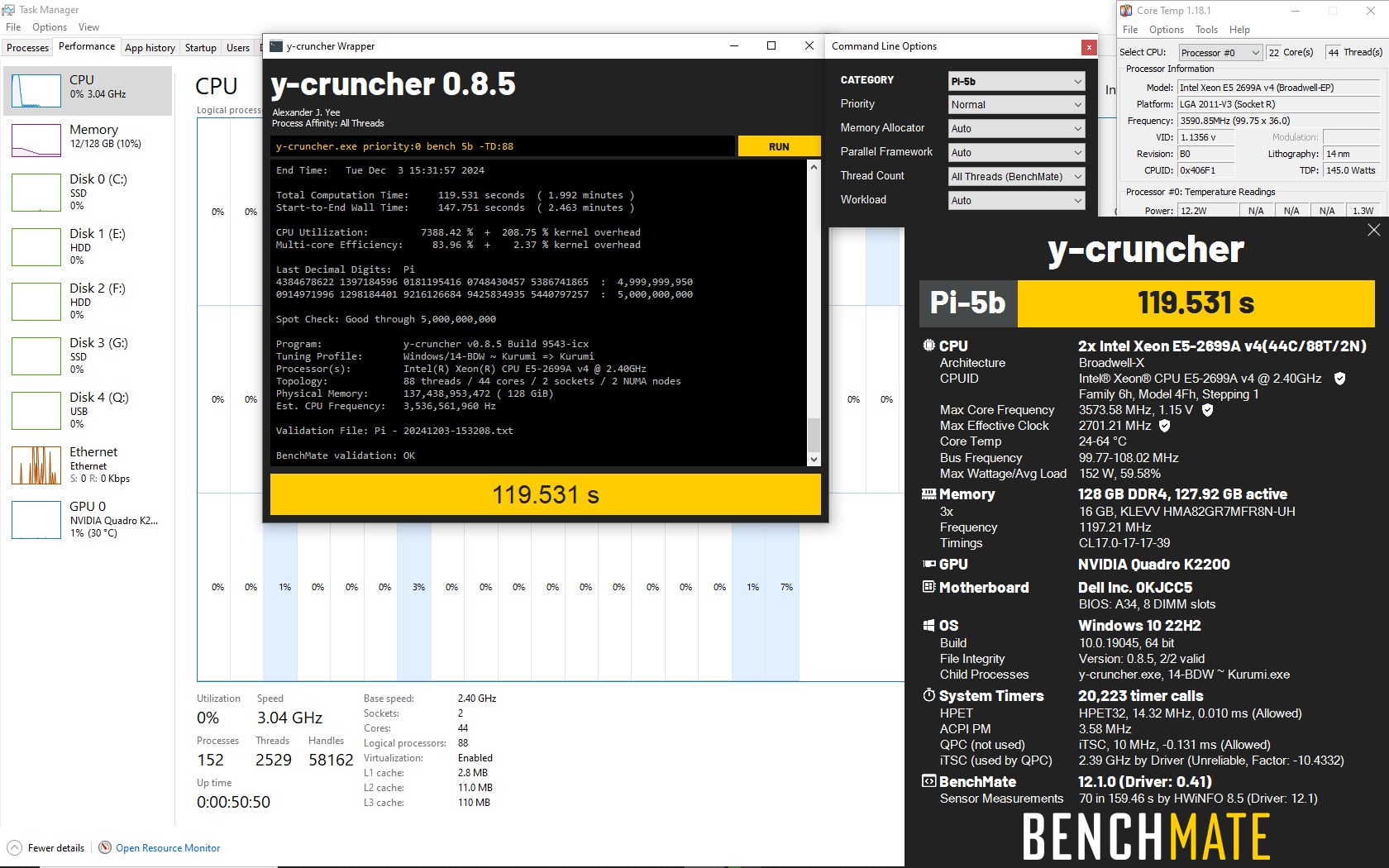1389x868 pixels.
Task: Open Task Manager Options menu
Action: pos(50,27)
